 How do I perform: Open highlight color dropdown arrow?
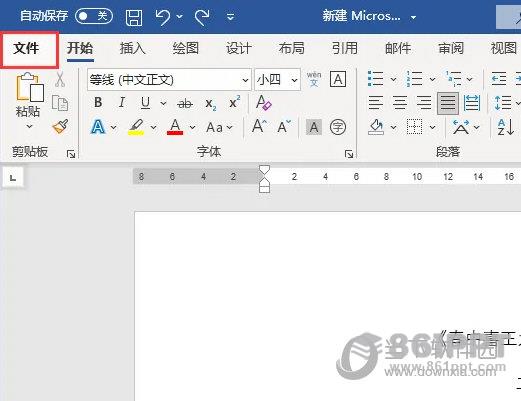coord(153,127)
